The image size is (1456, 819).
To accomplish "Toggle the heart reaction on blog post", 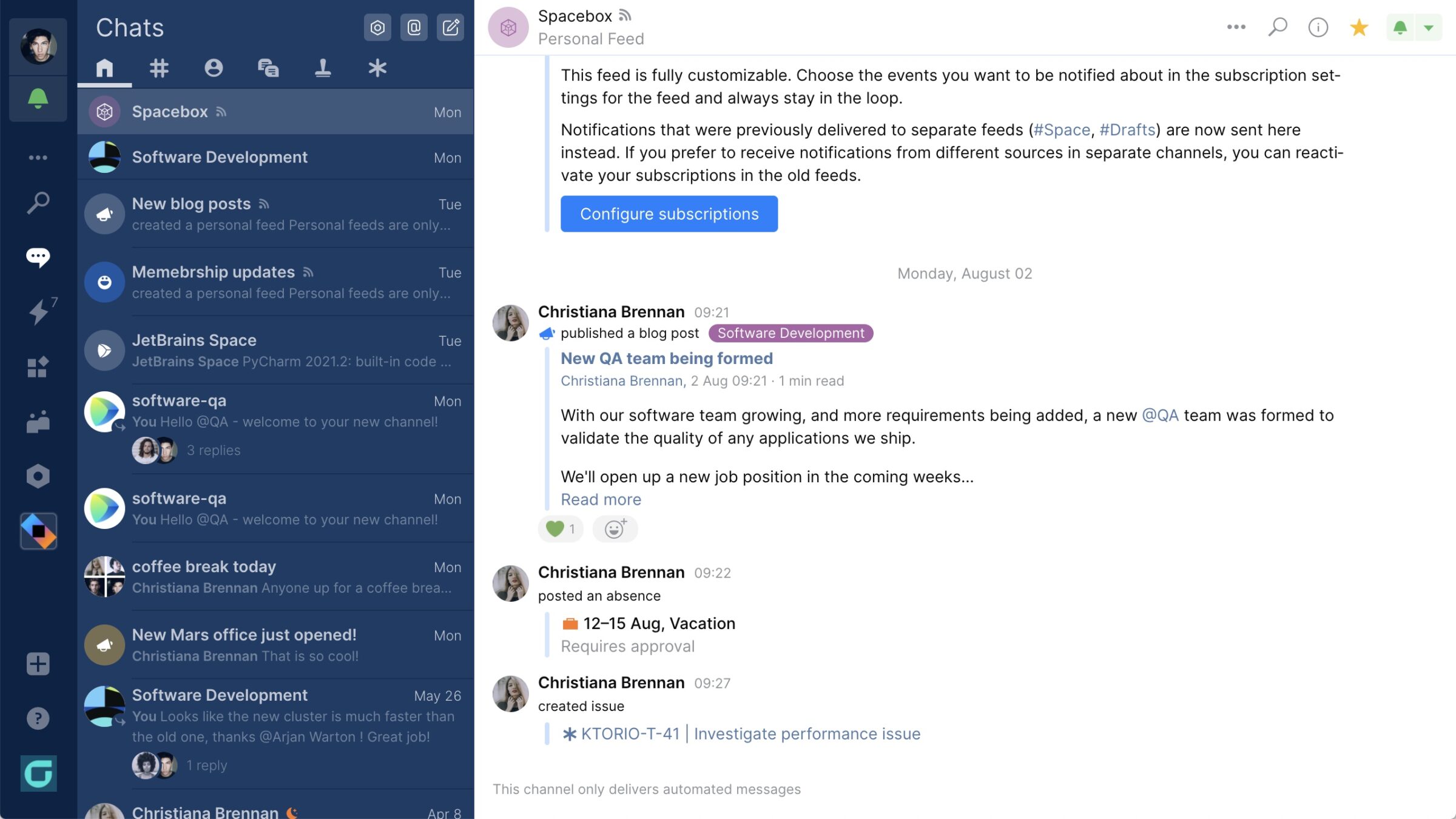I will point(560,529).
